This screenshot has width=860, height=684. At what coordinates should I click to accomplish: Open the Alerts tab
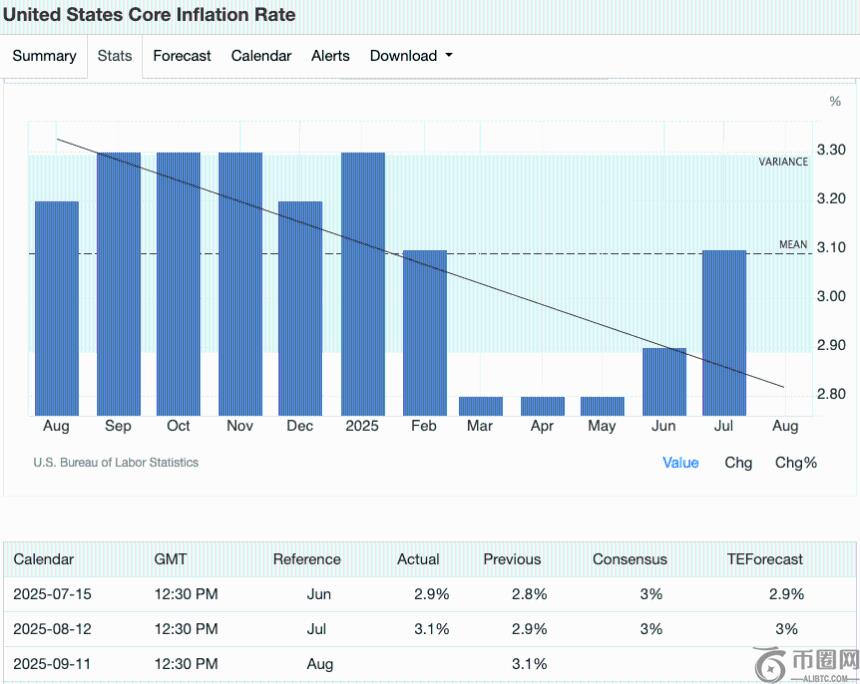pos(330,56)
